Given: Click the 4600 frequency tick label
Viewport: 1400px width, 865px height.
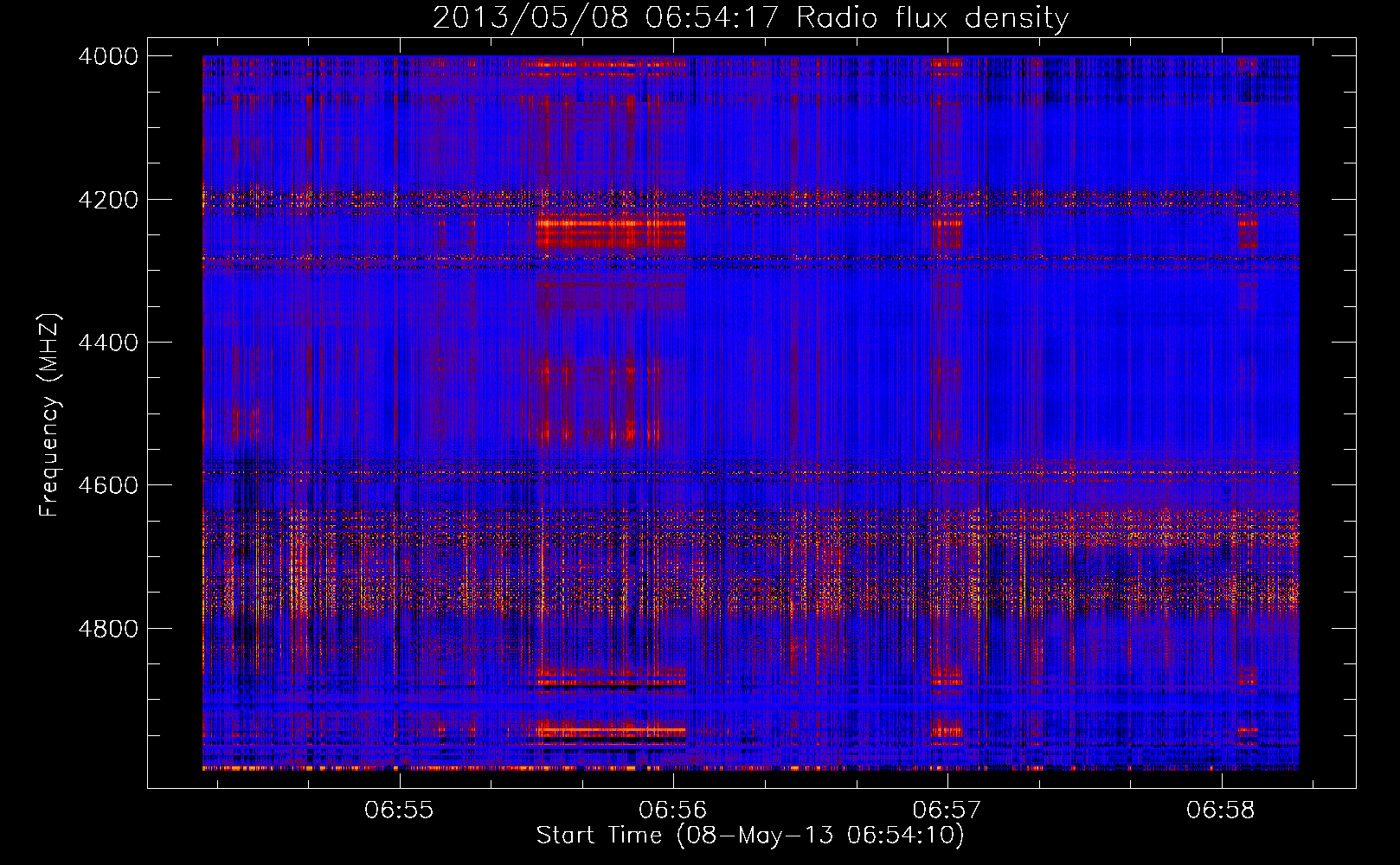Looking at the screenshot, I should 108,485.
